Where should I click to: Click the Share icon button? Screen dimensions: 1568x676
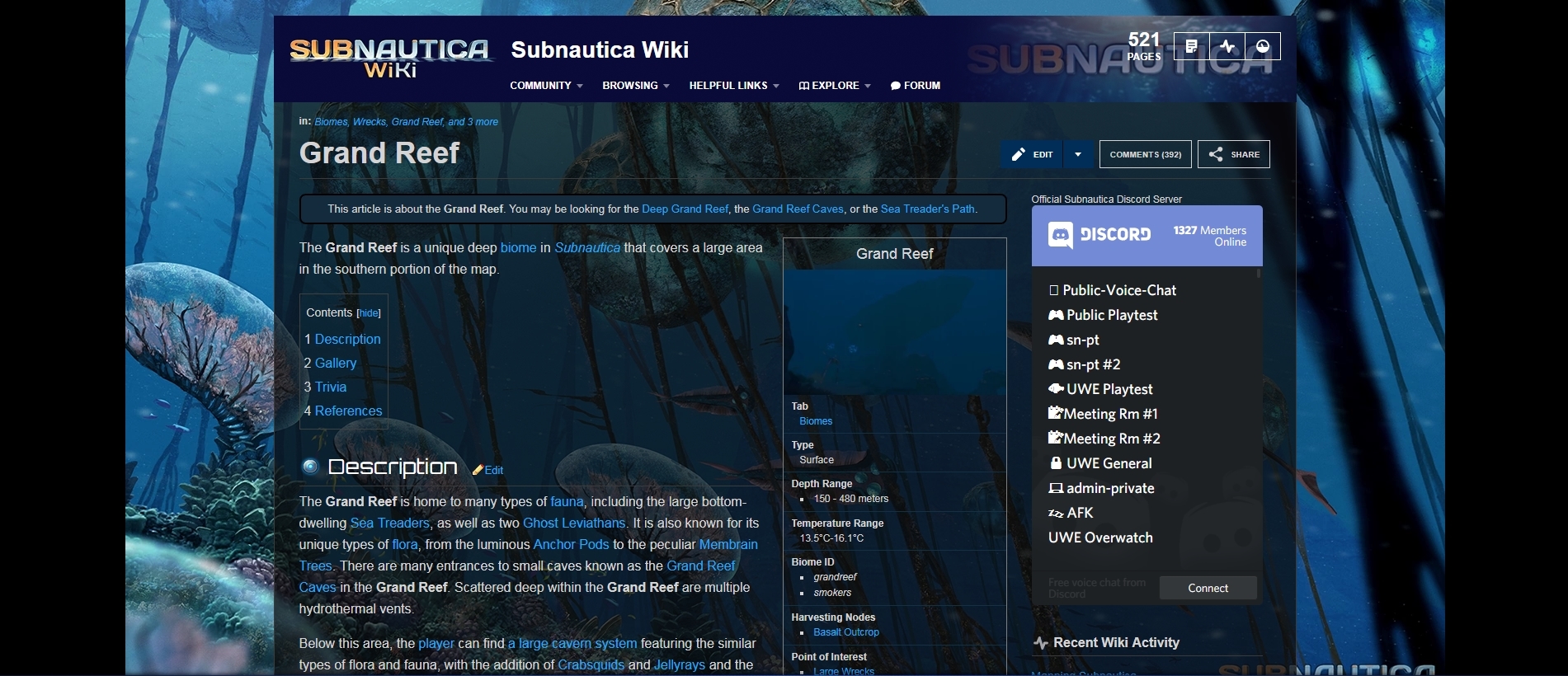point(1234,154)
